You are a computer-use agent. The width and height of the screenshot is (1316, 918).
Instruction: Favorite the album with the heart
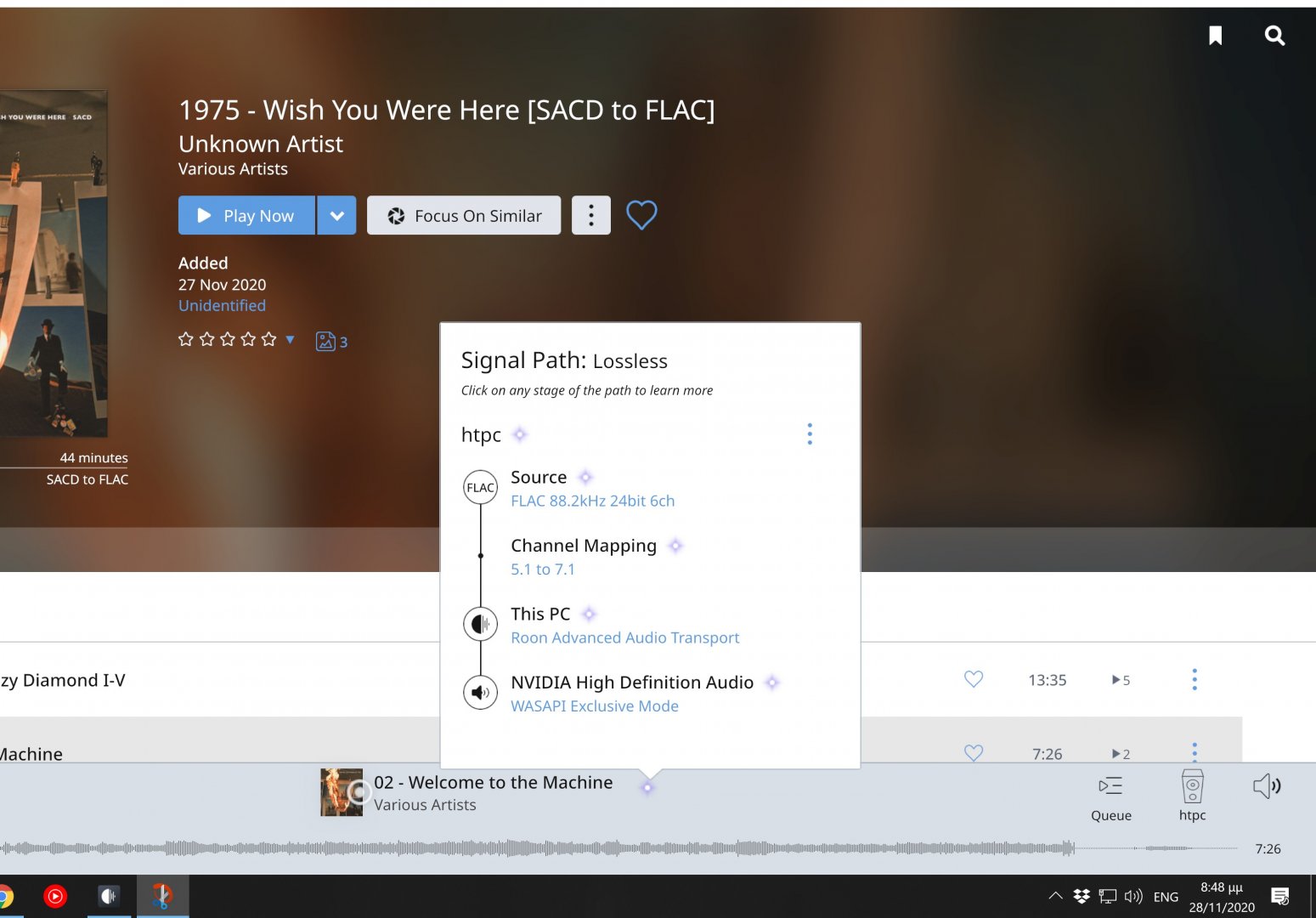pyautogui.click(x=641, y=215)
